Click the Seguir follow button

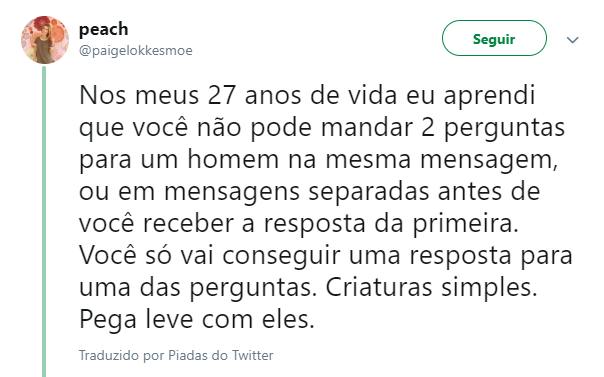(x=494, y=39)
